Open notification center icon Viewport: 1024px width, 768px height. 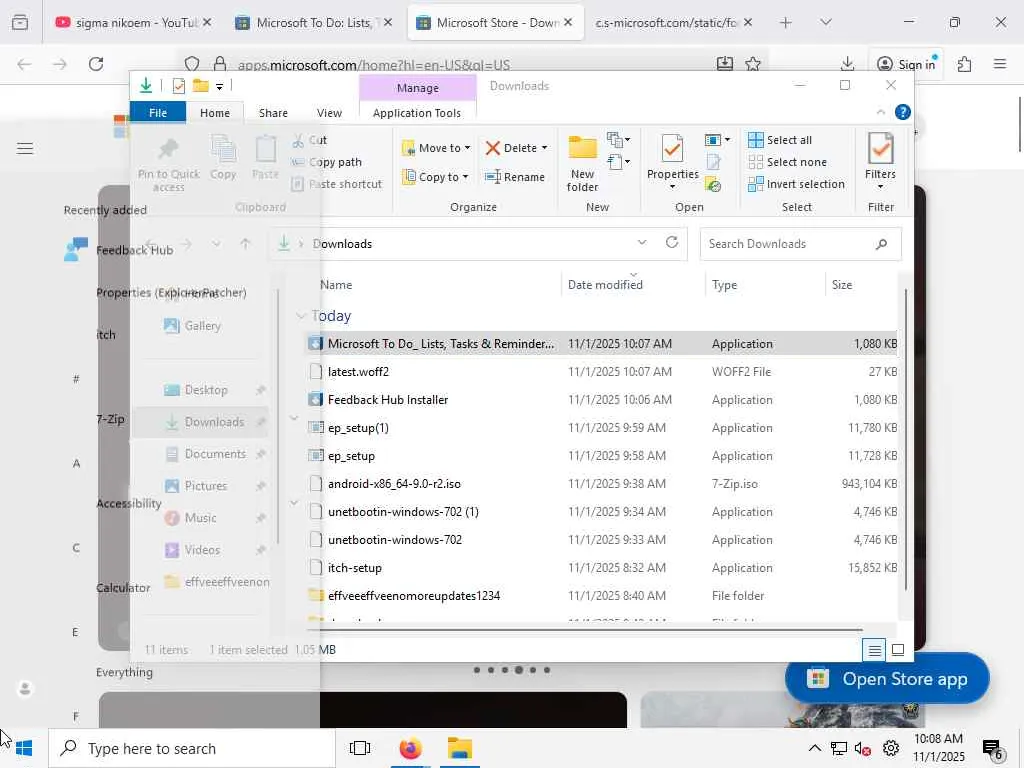pyautogui.click(x=993, y=748)
